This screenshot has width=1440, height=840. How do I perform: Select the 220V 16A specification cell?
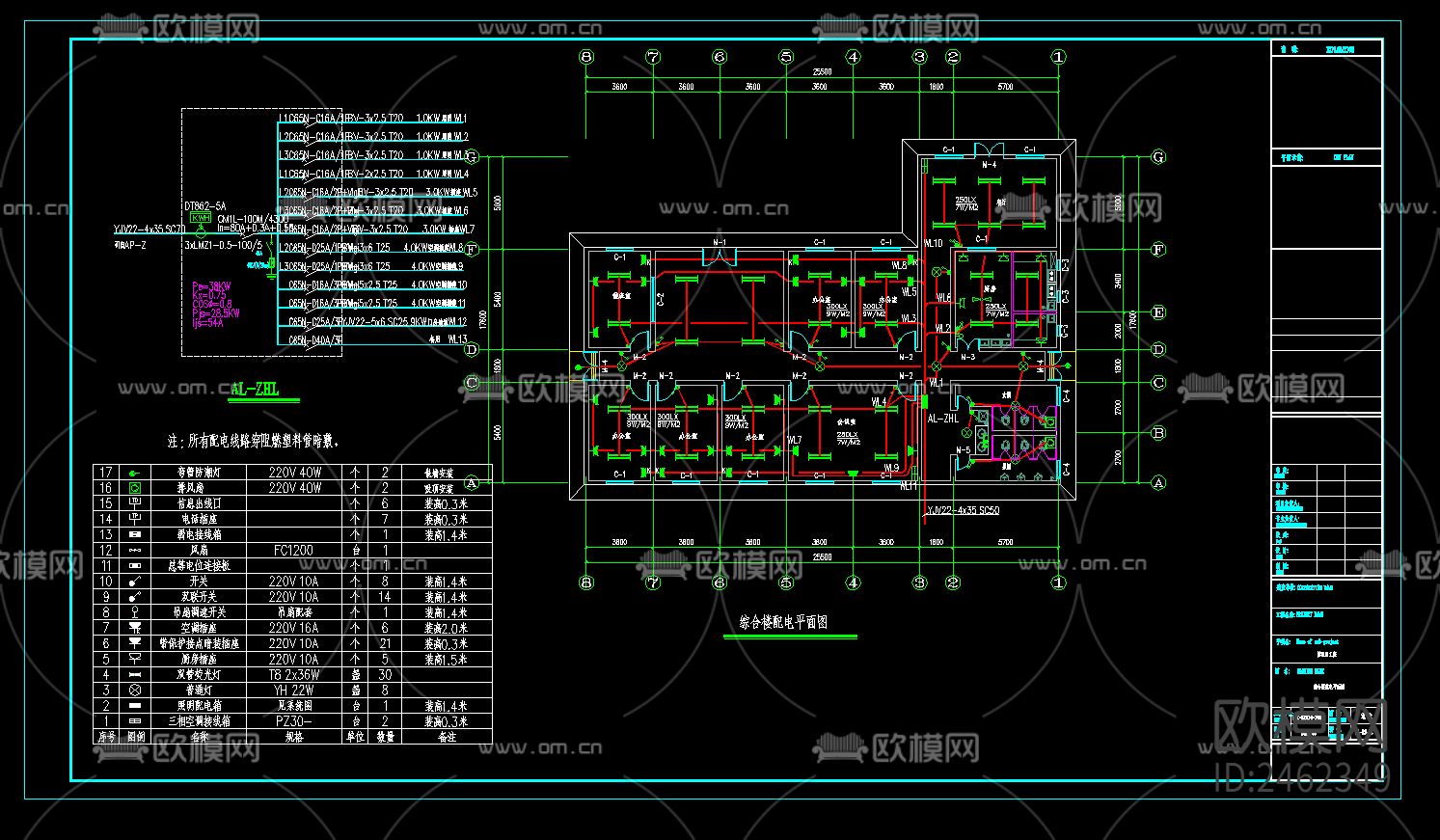click(x=293, y=627)
